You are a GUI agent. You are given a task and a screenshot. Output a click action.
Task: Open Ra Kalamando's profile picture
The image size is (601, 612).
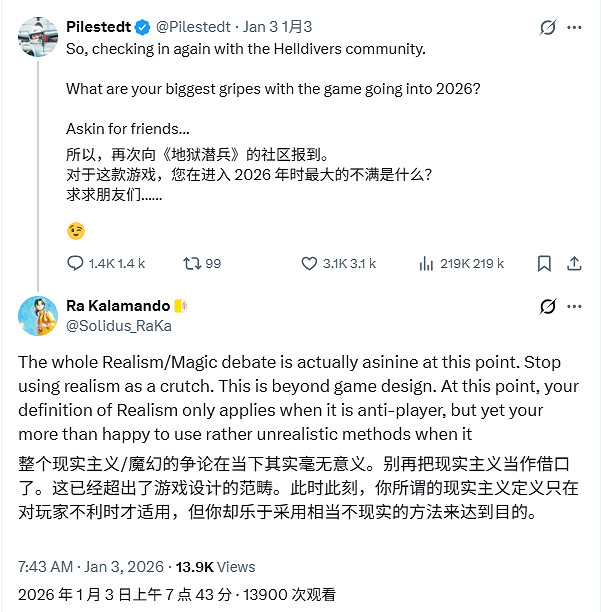pos(38,315)
